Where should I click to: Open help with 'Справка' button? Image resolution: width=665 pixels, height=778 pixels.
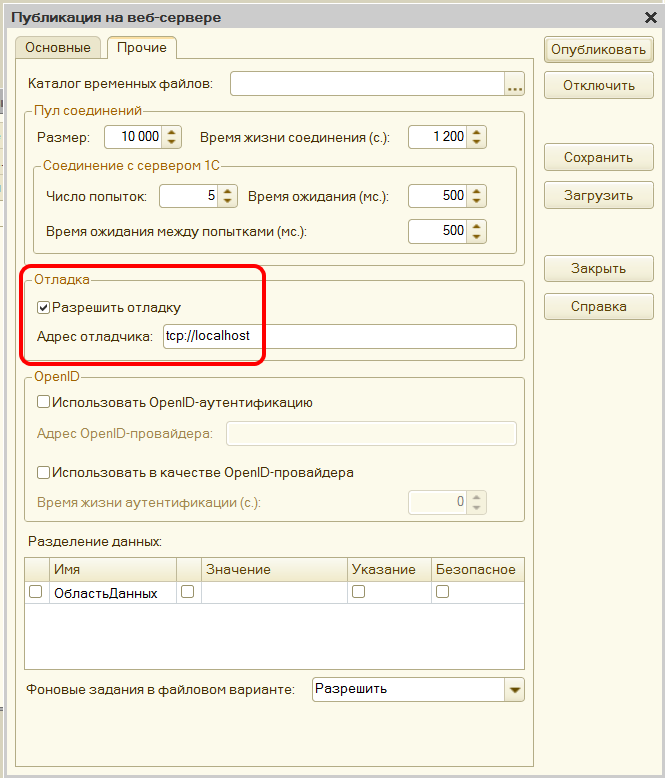pyautogui.click(x=598, y=306)
